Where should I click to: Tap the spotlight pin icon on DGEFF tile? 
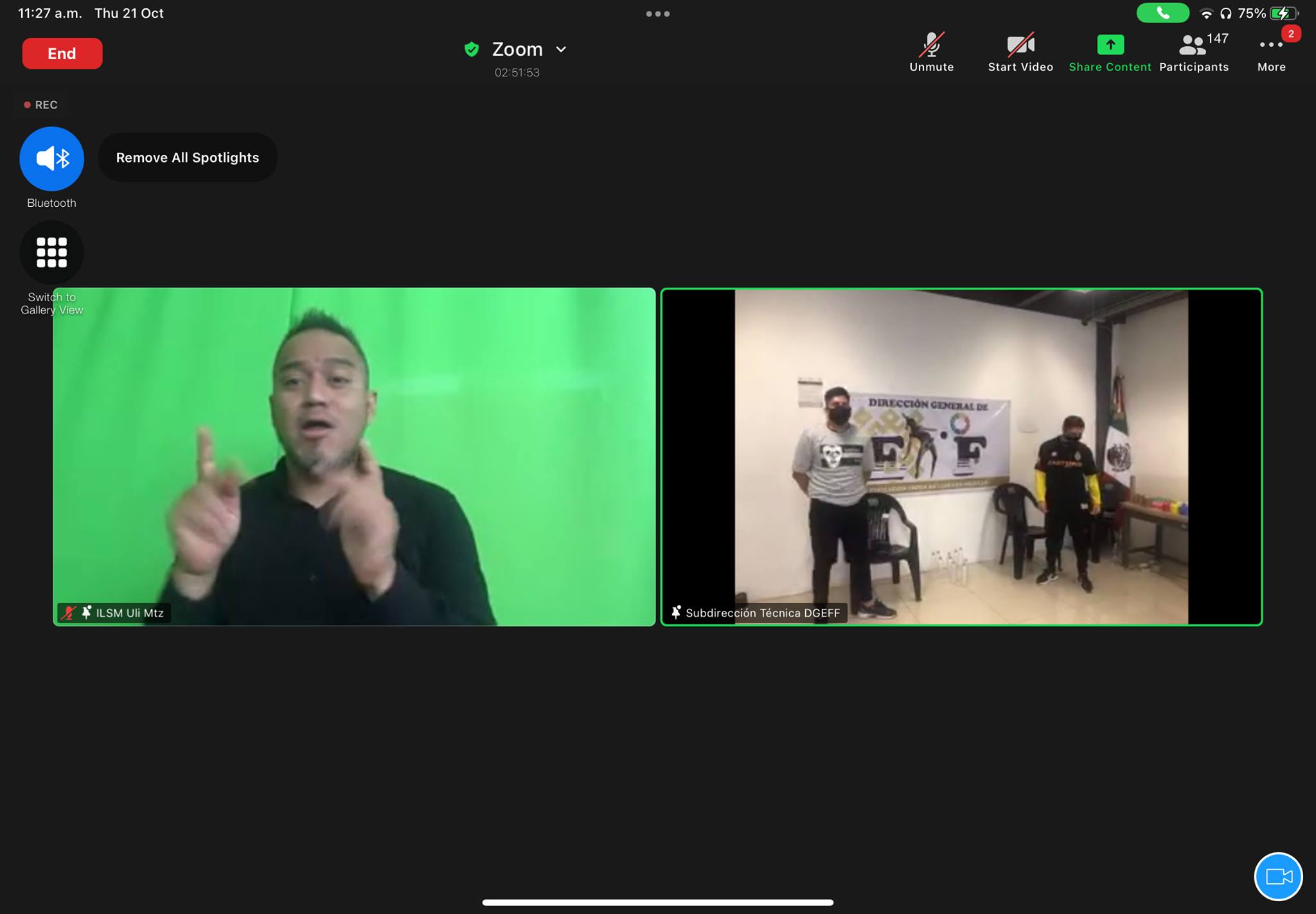pyautogui.click(x=676, y=612)
